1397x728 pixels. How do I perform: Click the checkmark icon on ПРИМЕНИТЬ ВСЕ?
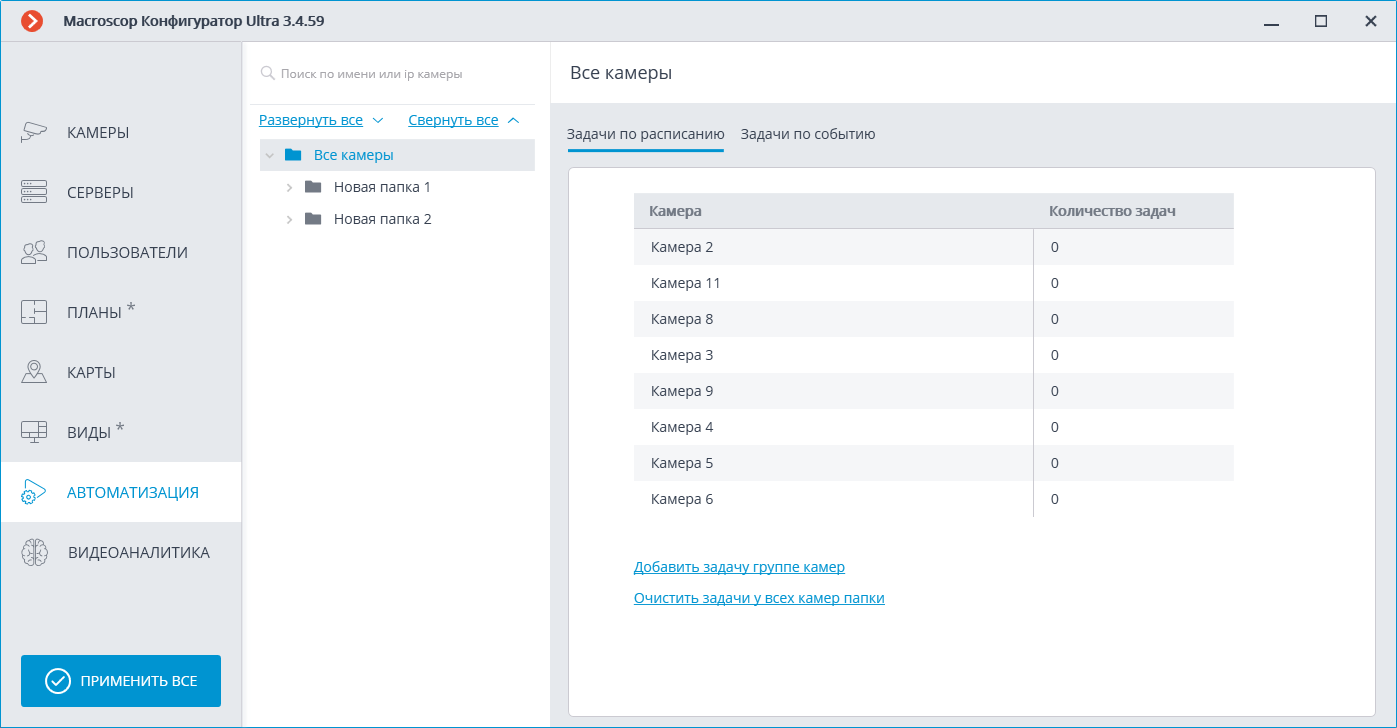tap(58, 681)
